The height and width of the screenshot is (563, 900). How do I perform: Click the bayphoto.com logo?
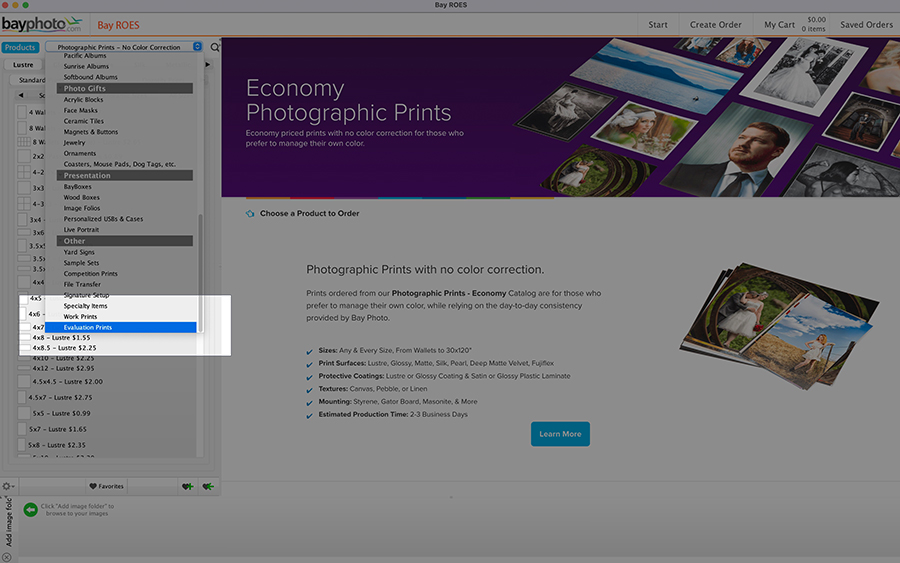point(42,23)
